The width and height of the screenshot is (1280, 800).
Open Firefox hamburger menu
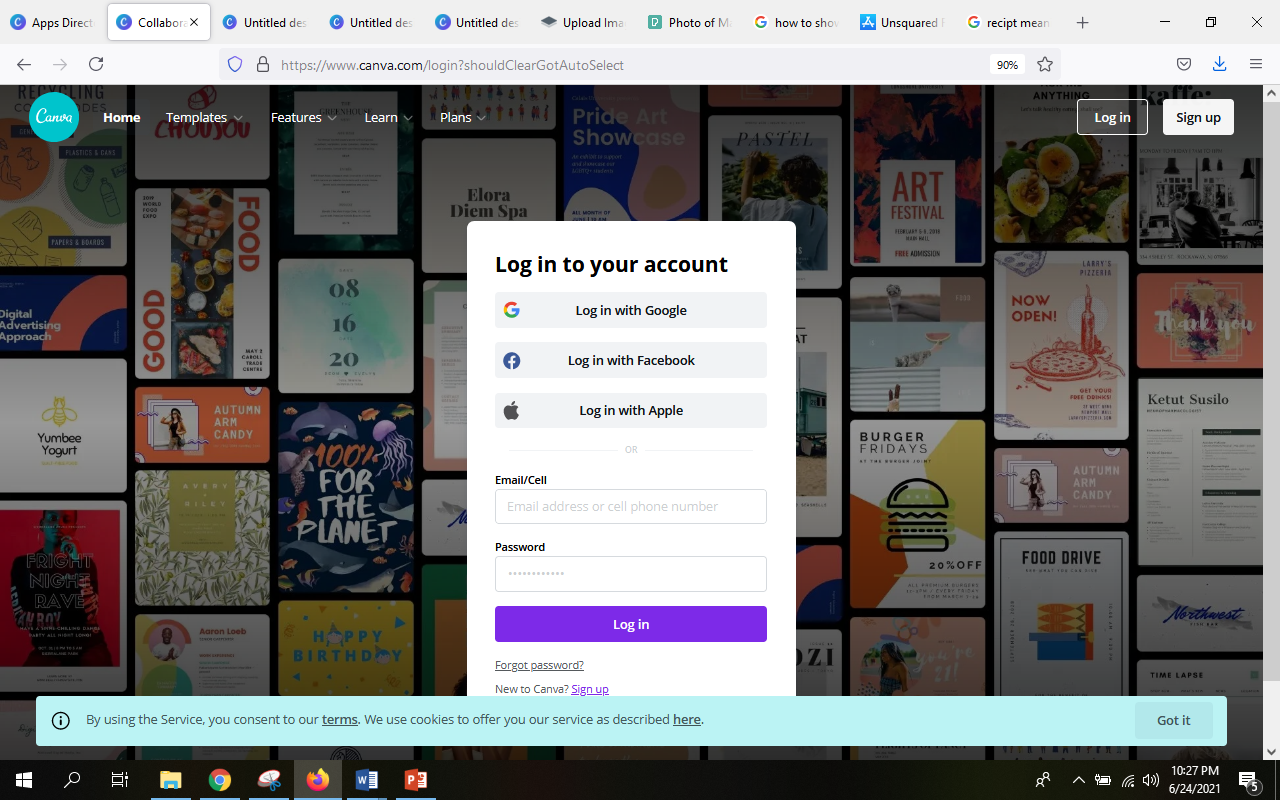(1256, 64)
